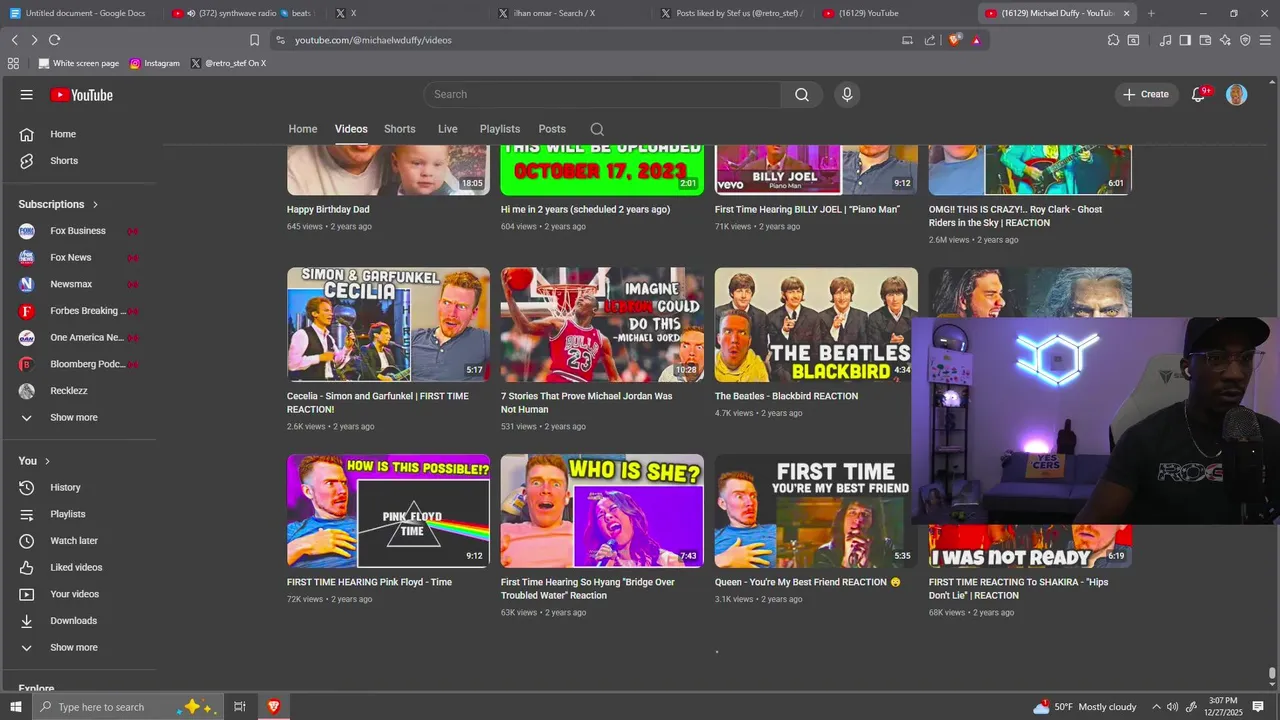Click the YouTube logo

tap(82, 95)
